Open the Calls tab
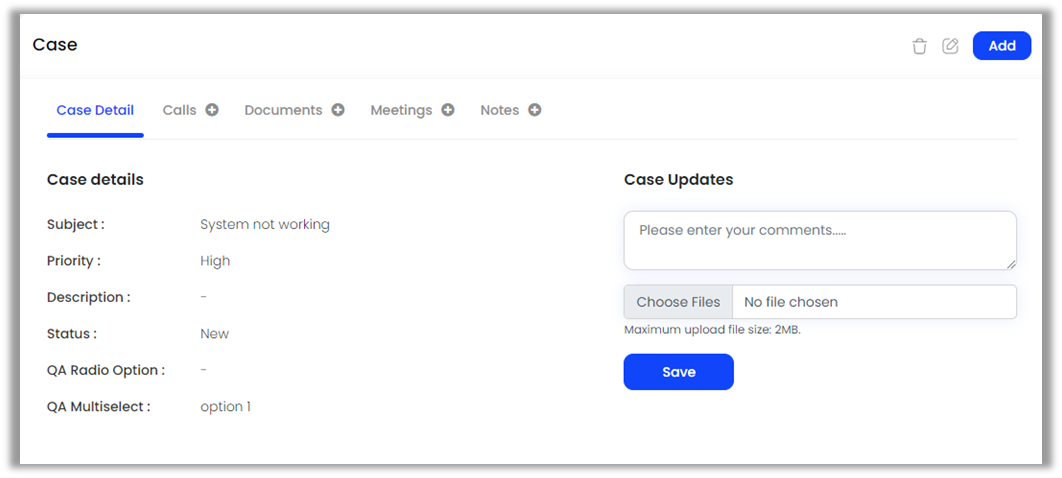 [x=180, y=110]
